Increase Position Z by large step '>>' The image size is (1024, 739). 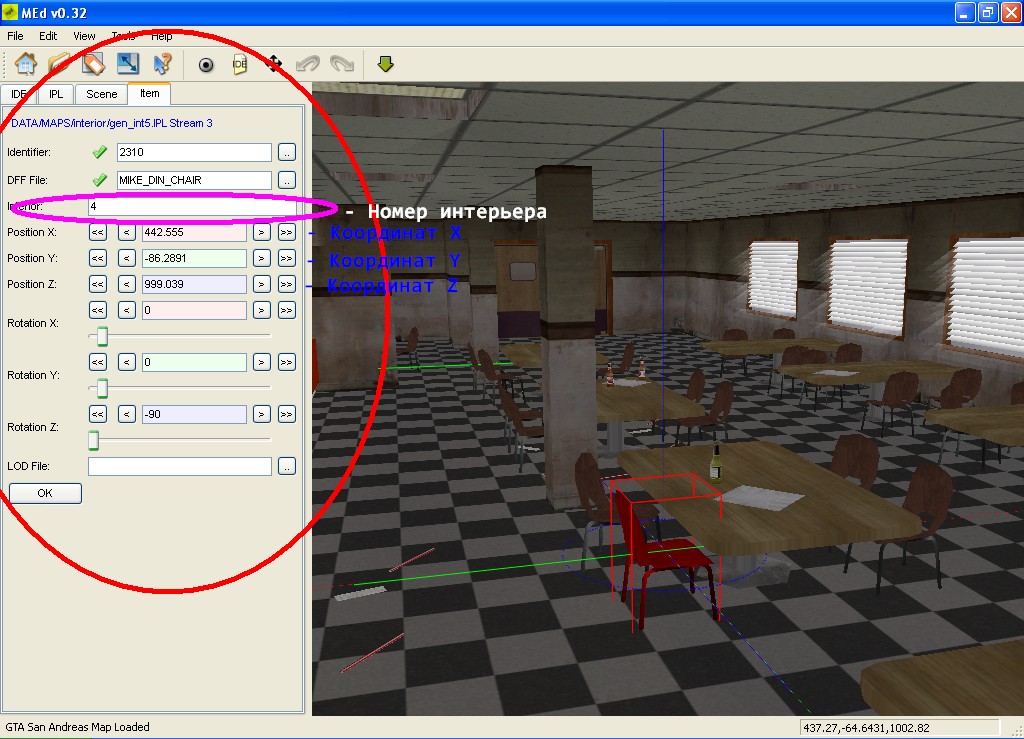287,285
